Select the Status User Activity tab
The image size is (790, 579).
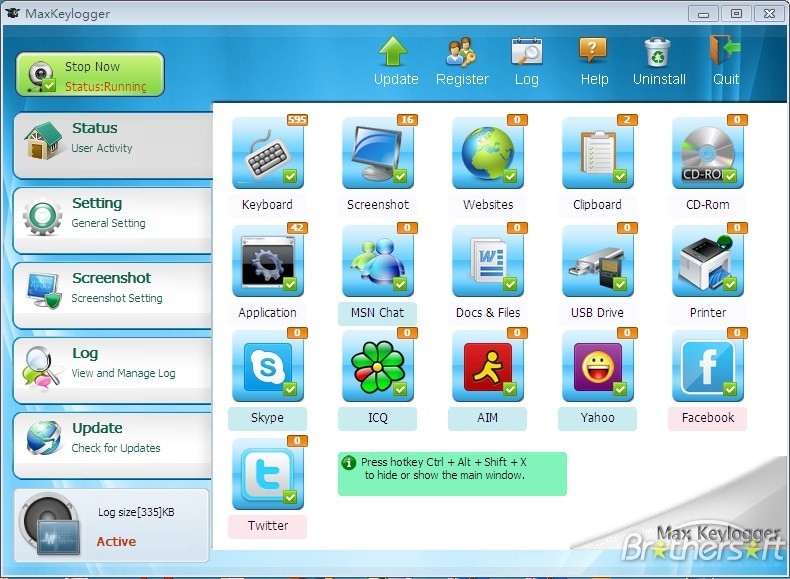[x=113, y=145]
